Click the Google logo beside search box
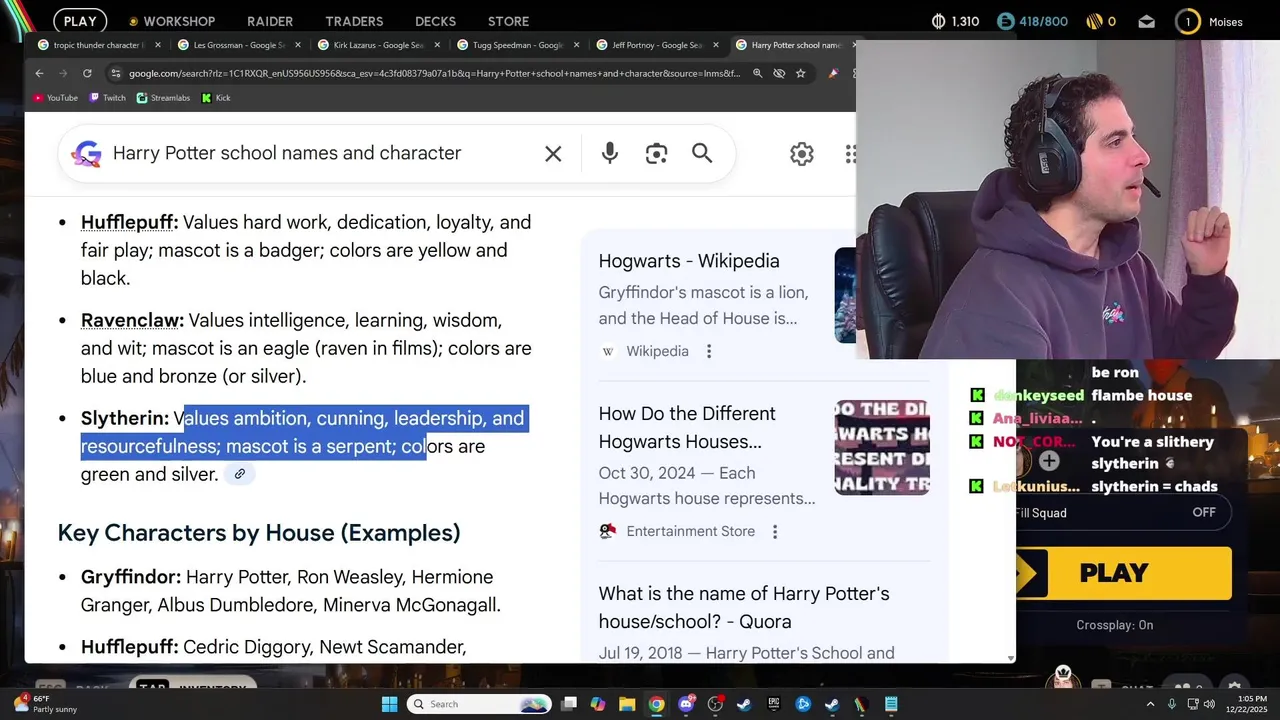1280x720 pixels. coord(87,153)
